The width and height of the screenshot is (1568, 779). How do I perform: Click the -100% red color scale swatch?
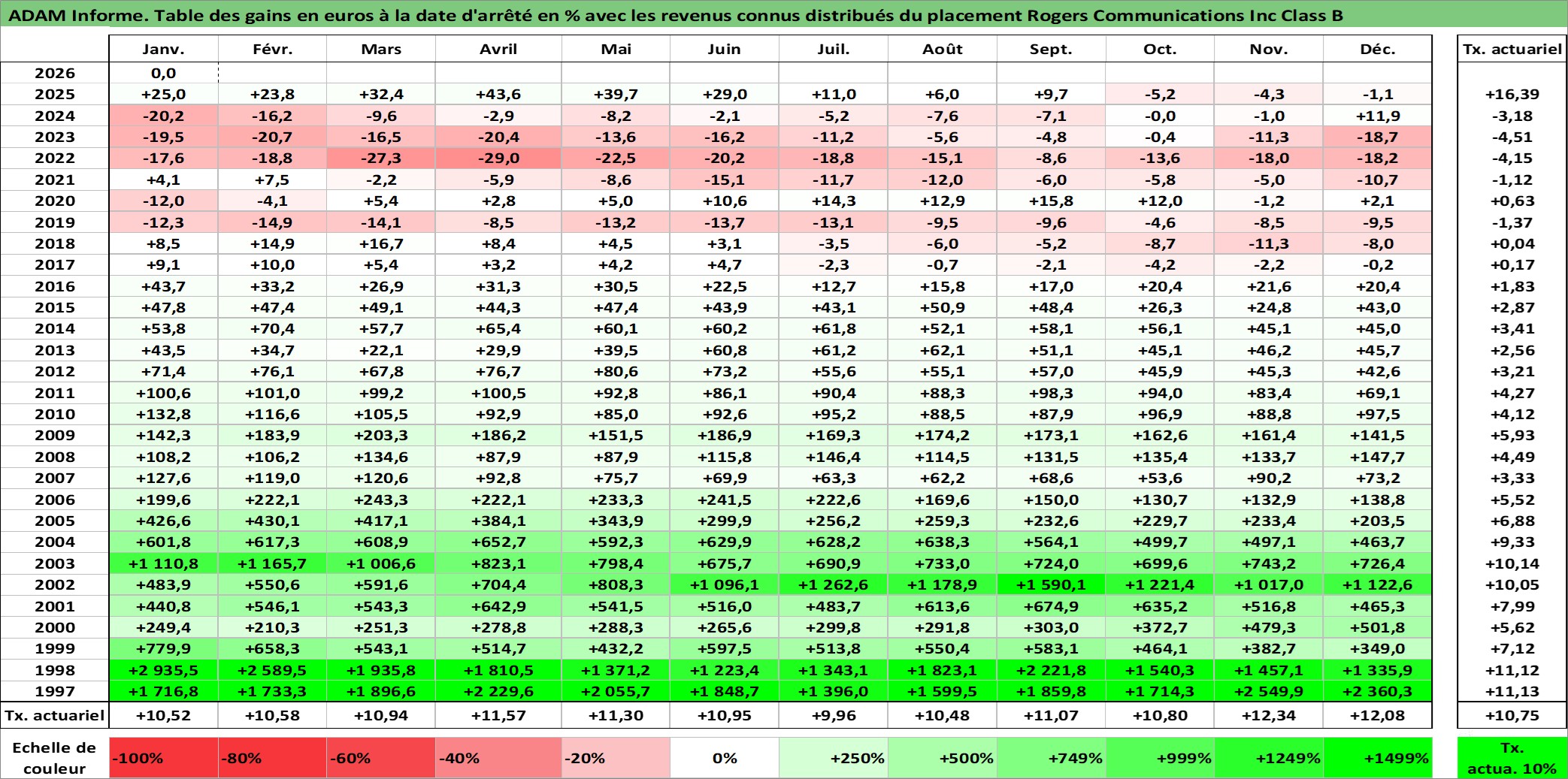(164, 758)
